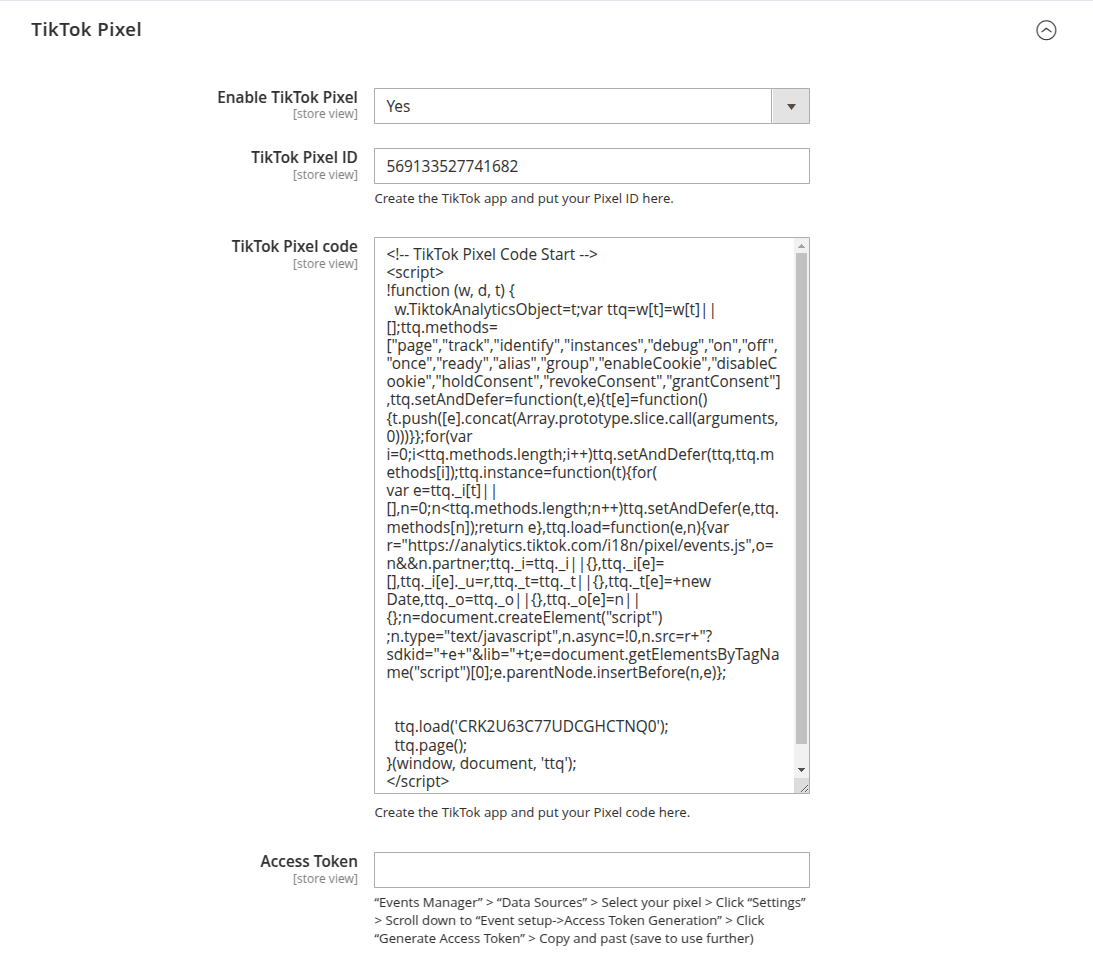
Task: Collapse the TikTok Pixel section via circular chevron
Action: 1047,30
